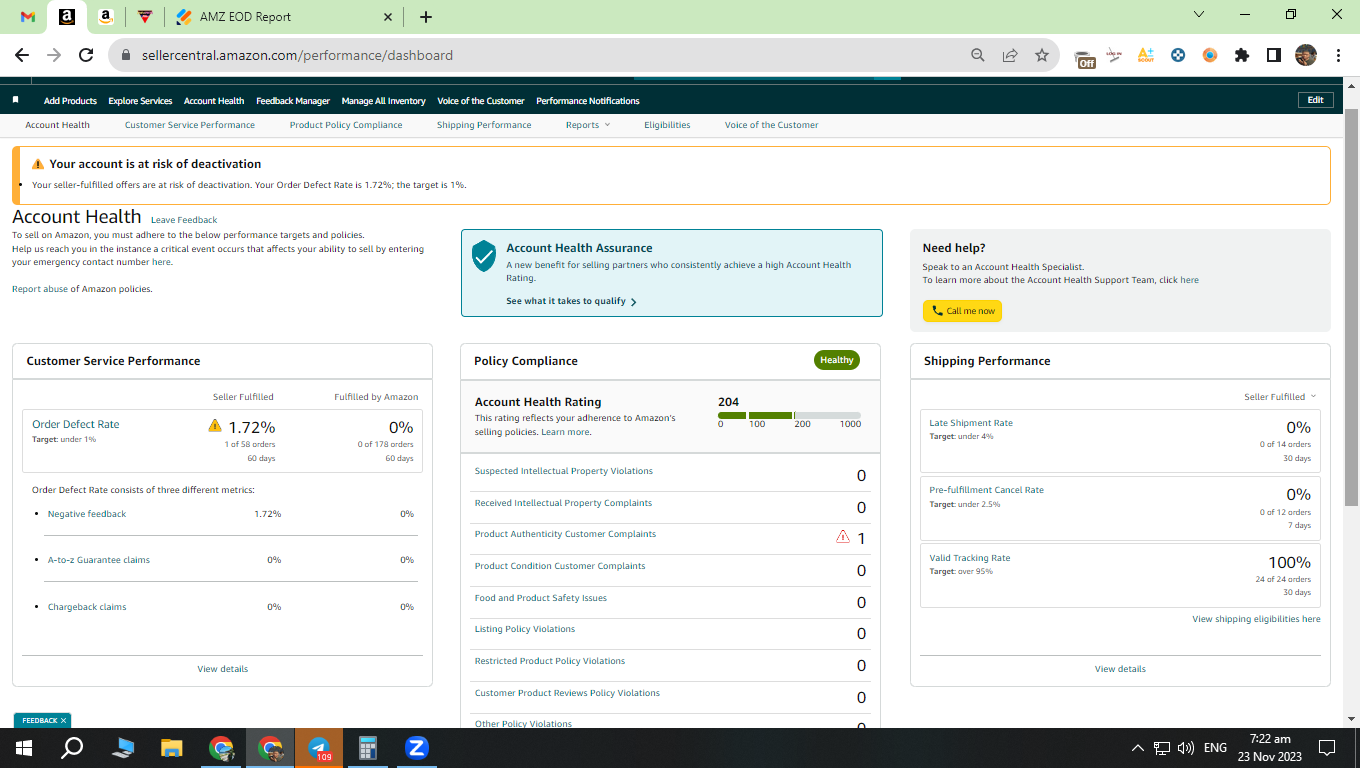Go to Manage All Inventory
Image resolution: width=1360 pixels, height=768 pixels.
point(383,101)
